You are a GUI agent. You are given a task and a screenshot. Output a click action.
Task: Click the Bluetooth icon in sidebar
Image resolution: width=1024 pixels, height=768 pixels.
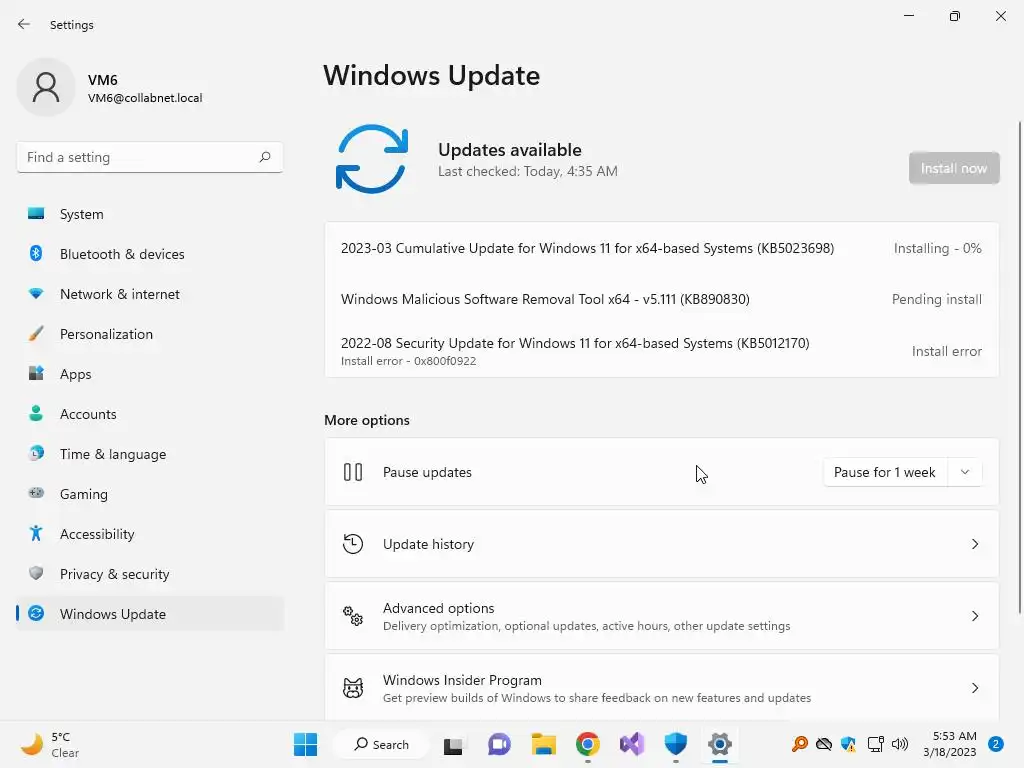36,253
